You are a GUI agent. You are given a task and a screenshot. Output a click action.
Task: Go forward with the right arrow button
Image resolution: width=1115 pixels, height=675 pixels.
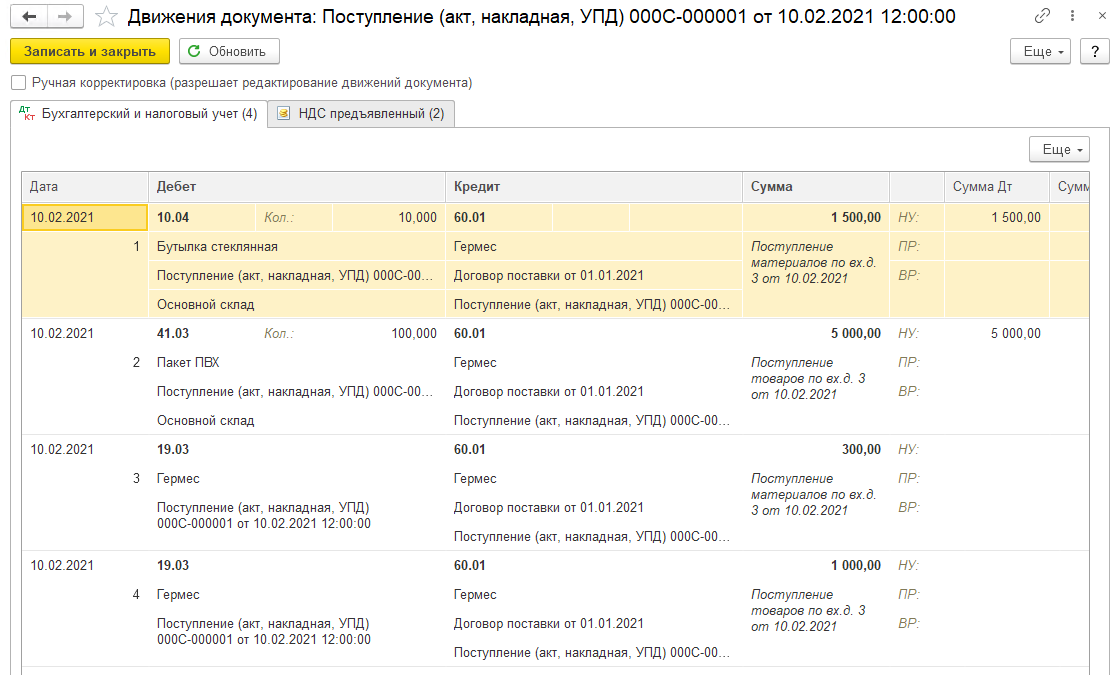[65, 16]
